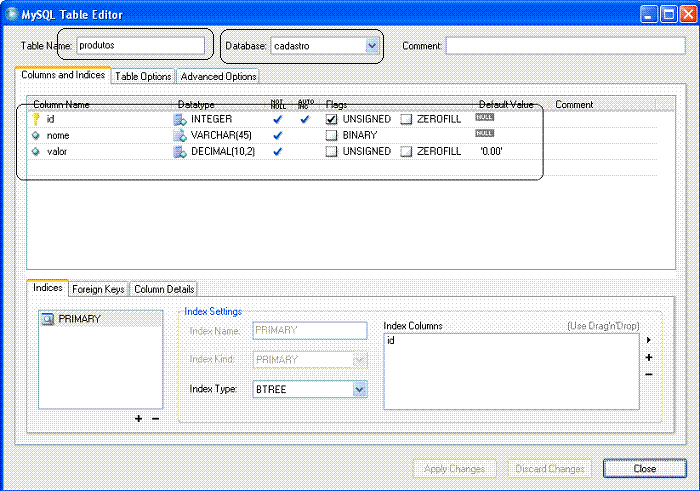Click the Close button
Viewport: 700px width, 491px height.
click(645, 469)
